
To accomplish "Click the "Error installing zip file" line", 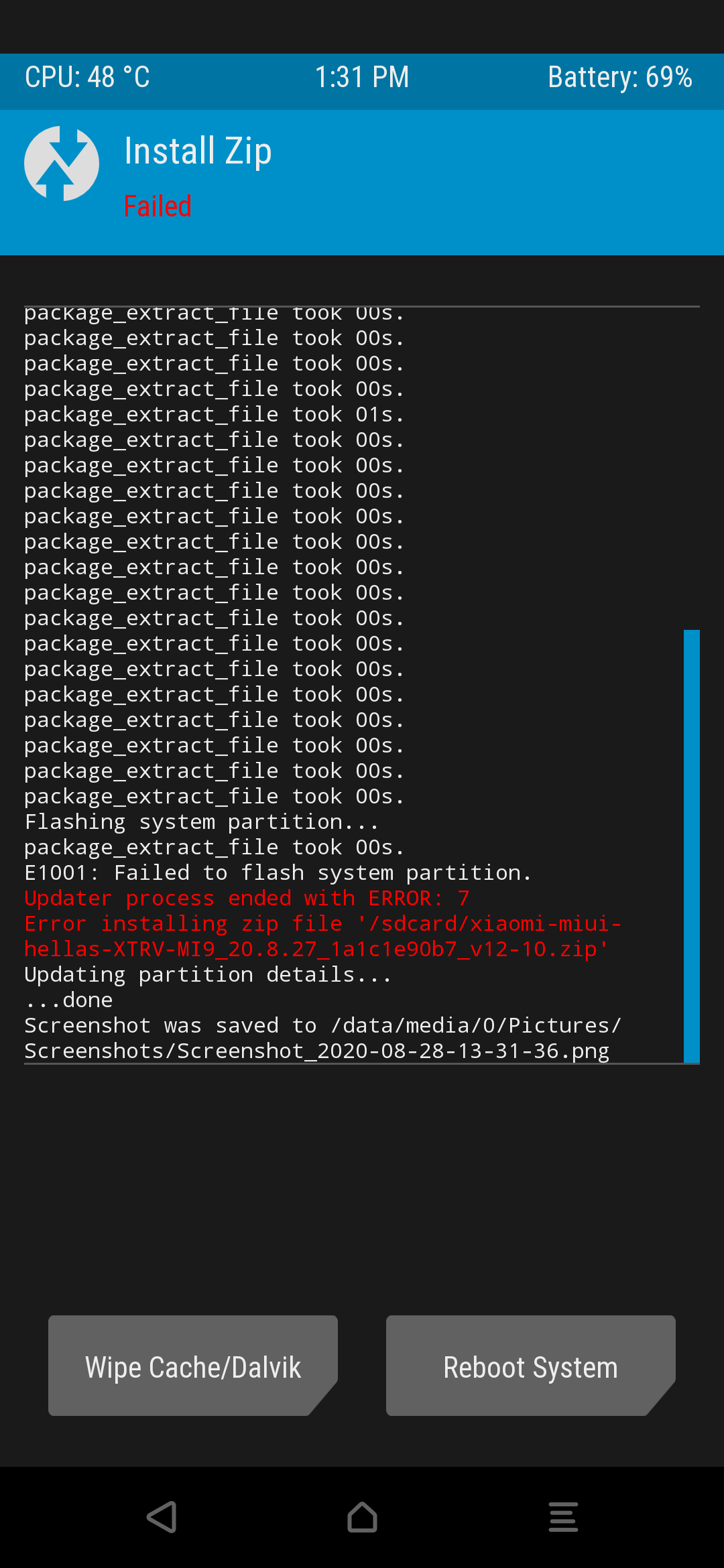I will (322, 936).
